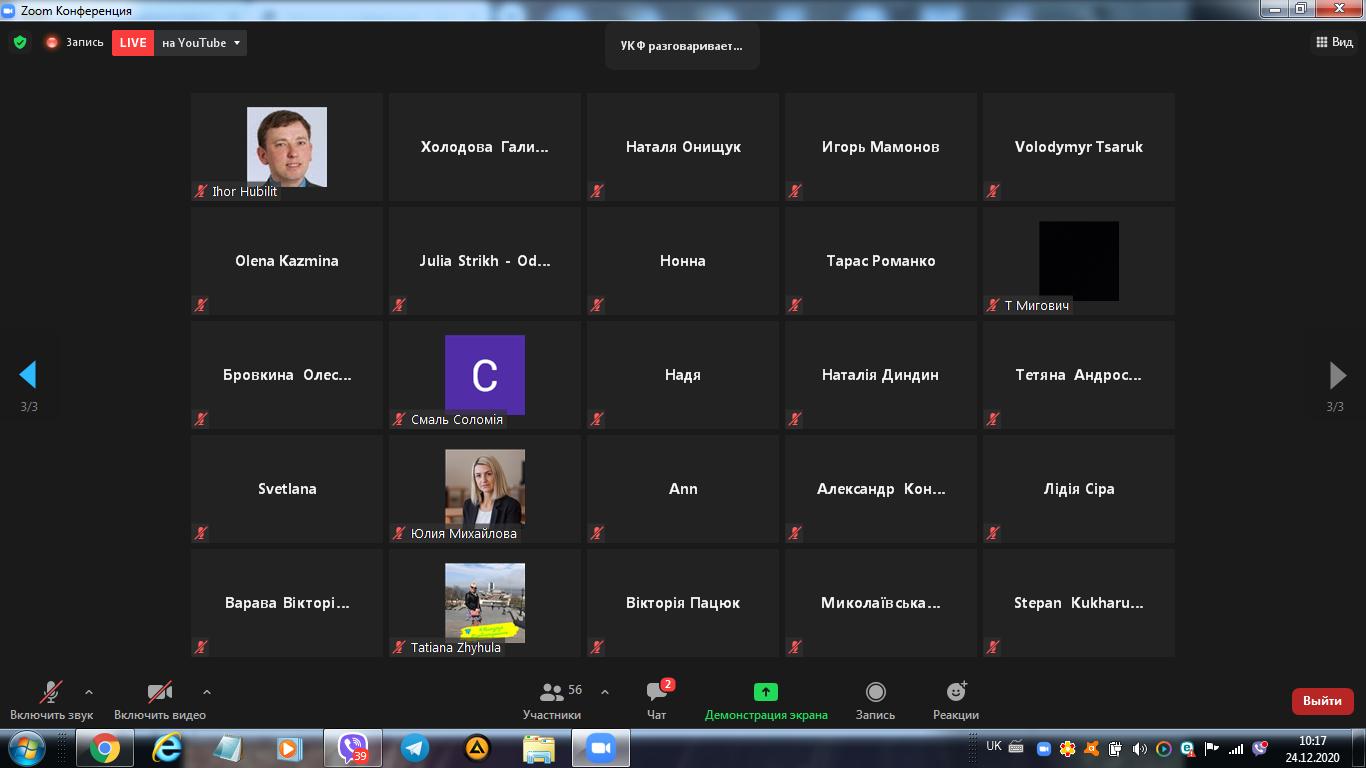Open the LIVE on YouTube dropdown
This screenshot has width=1366, height=768.
click(237, 43)
